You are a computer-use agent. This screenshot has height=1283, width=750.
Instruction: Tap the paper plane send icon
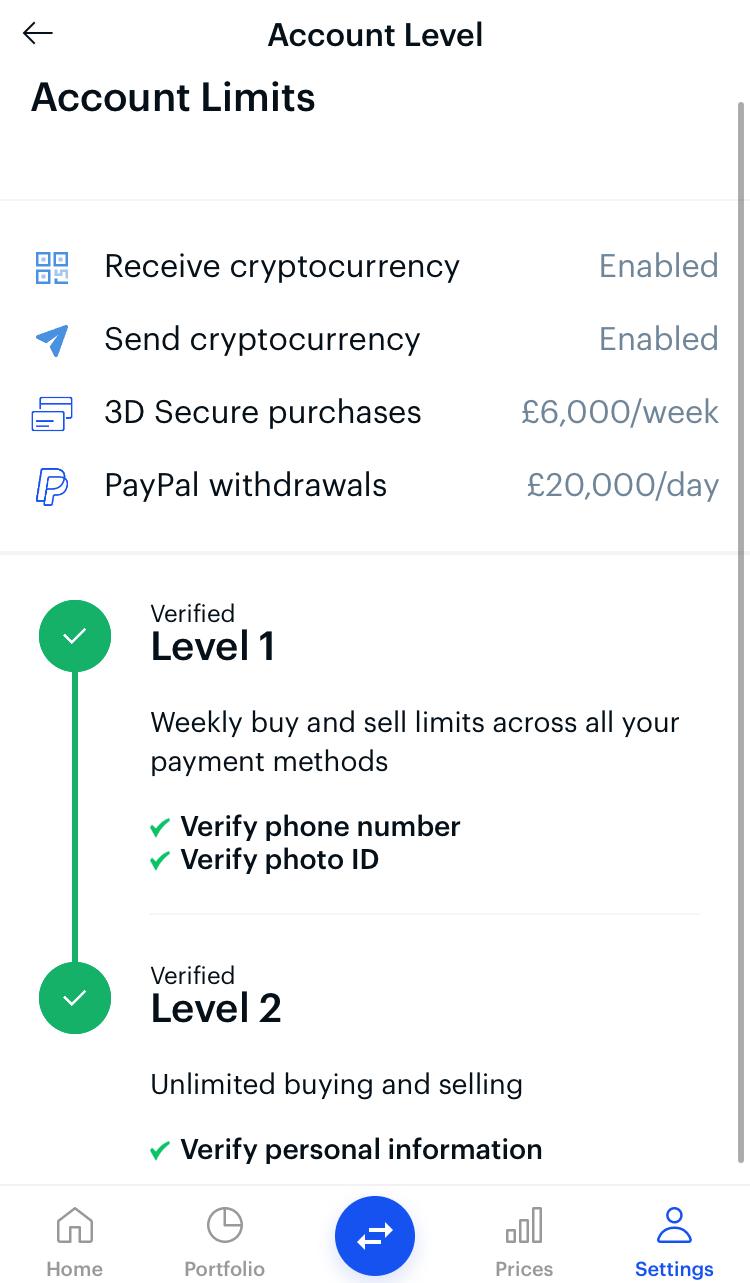[52, 340]
